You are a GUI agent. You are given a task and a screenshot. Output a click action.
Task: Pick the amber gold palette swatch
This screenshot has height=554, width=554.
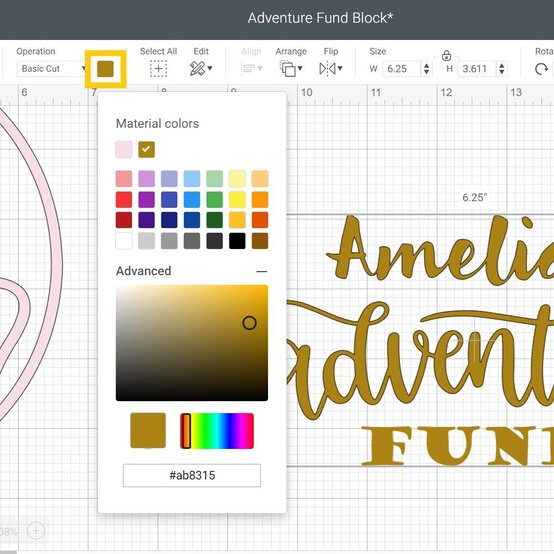pyautogui.click(x=237, y=220)
